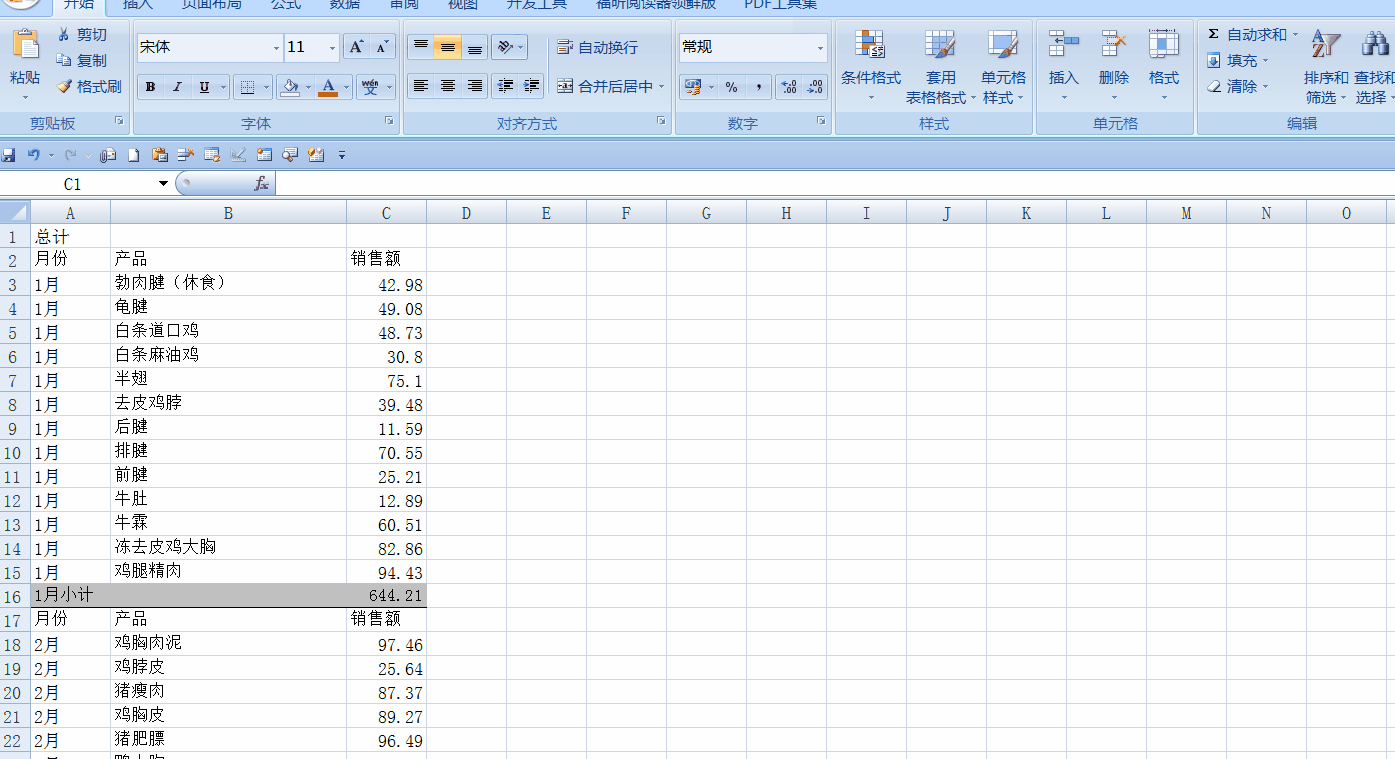Screen dimensions: 1395x759
Task: Open the Customize Quick Access Toolbar arrow
Action: pos(342,155)
